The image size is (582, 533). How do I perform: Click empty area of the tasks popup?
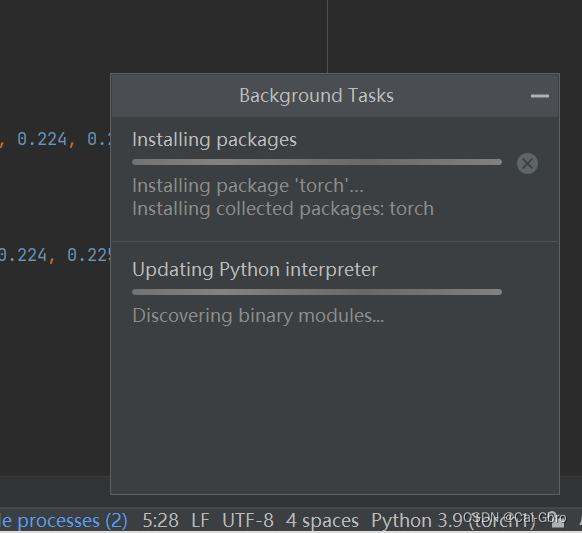(x=334, y=408)
